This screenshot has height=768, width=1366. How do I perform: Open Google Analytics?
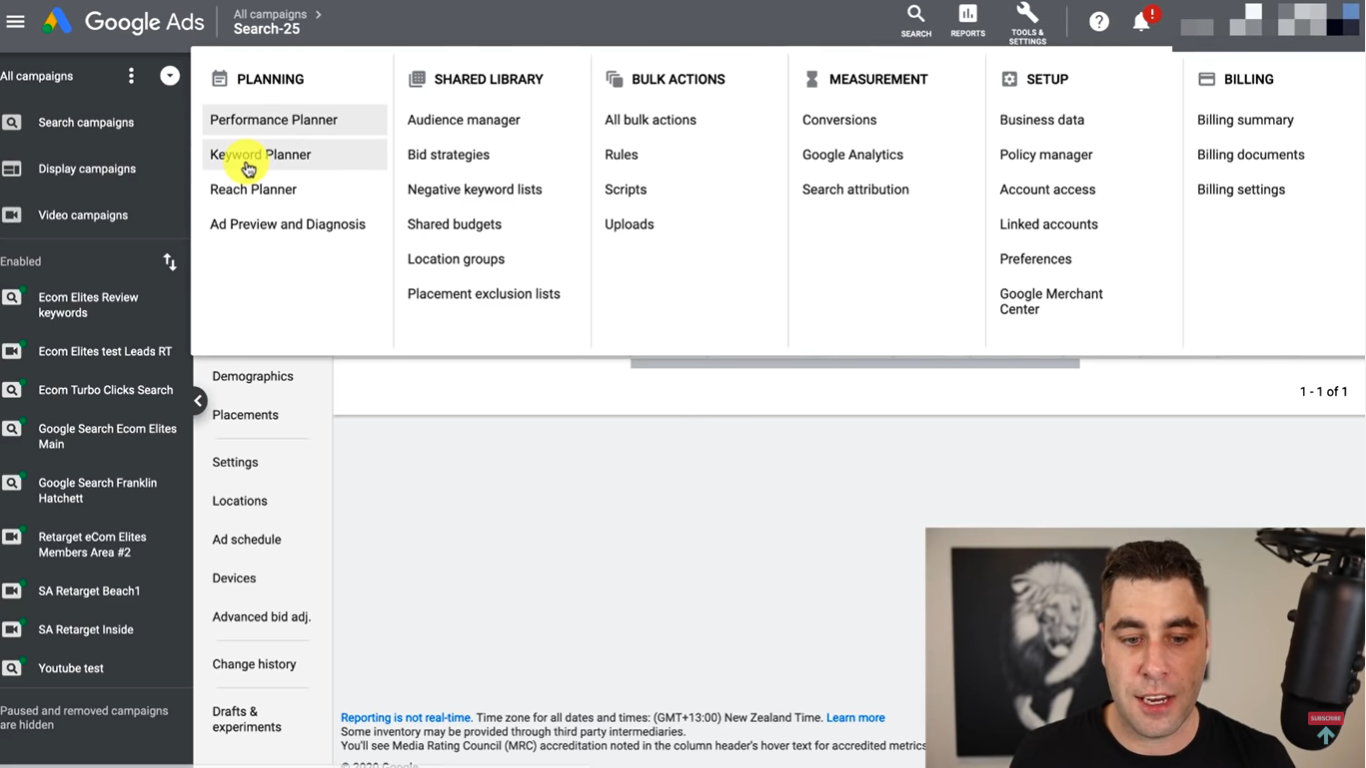click(853, 155)
